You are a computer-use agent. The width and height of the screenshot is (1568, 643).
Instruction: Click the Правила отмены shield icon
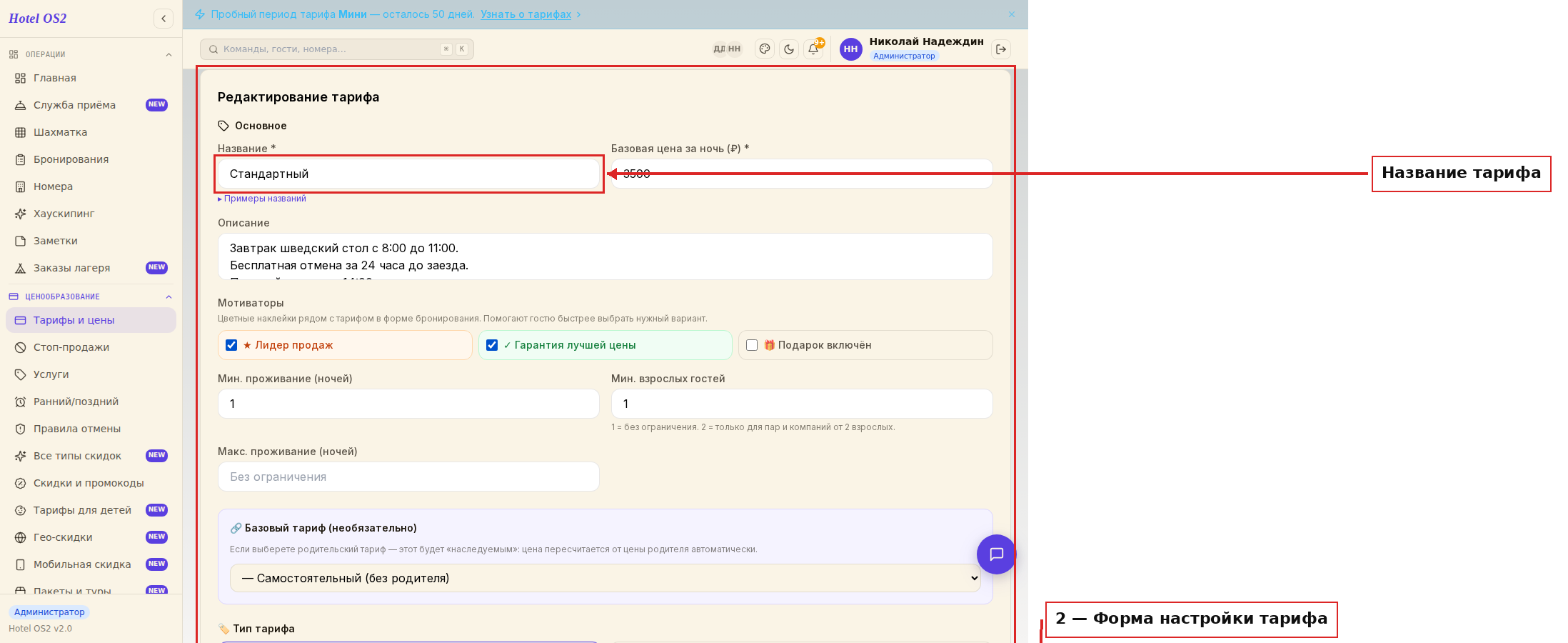pos(21,429)
